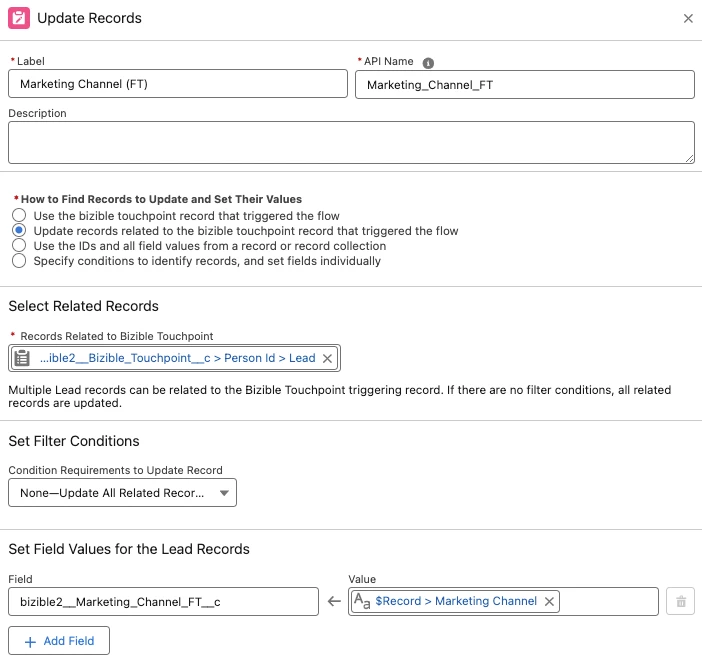This screenshot has height=667, width=702.
Task: Click the left arrow between Field and Value
Action: point(335,601)
